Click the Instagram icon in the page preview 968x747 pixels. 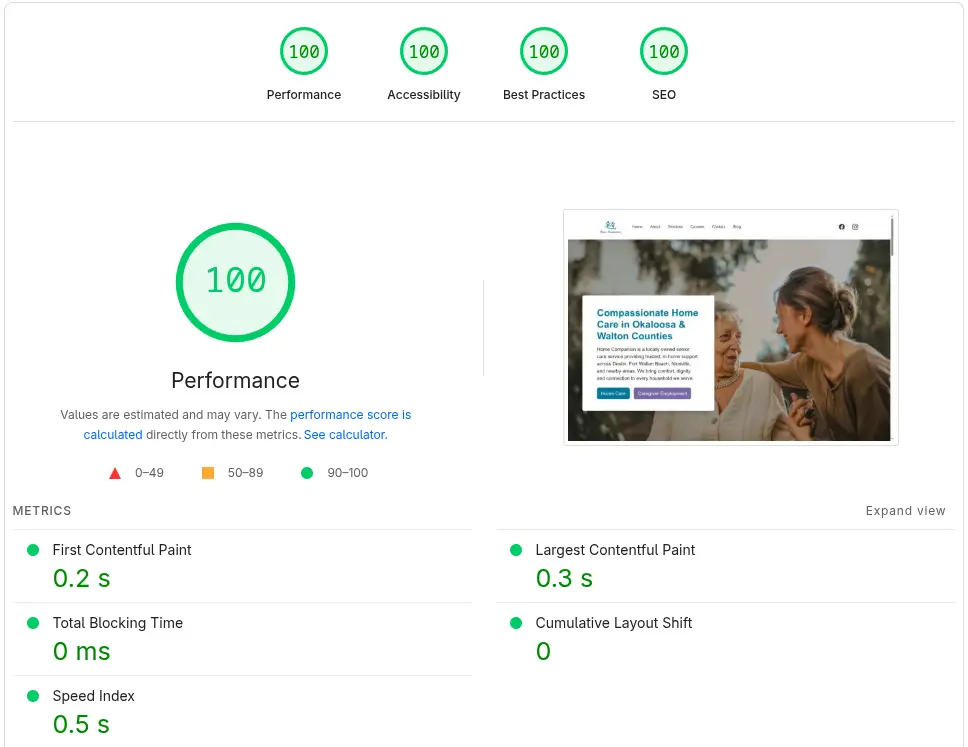(855, 226)
